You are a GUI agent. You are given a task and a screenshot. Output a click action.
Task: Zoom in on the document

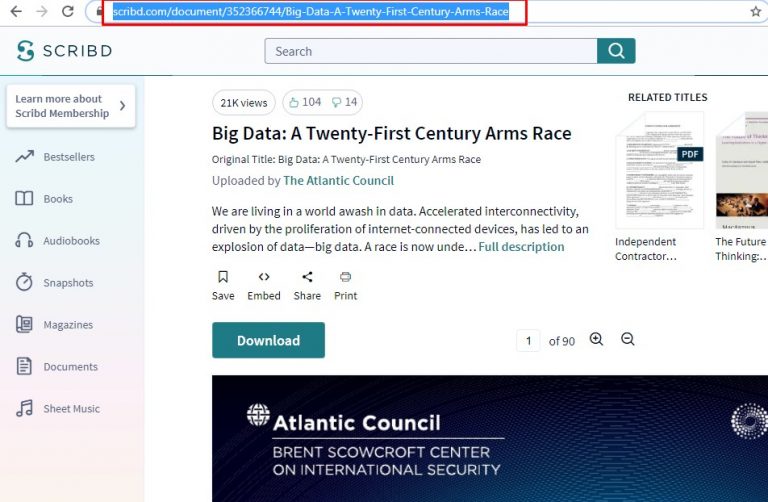point(596,339)
